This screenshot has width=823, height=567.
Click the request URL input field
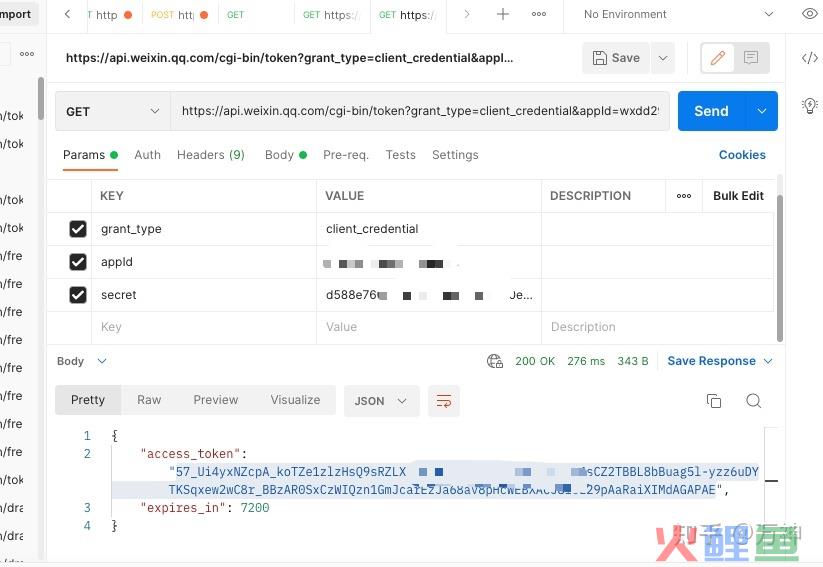pos(420,111)
